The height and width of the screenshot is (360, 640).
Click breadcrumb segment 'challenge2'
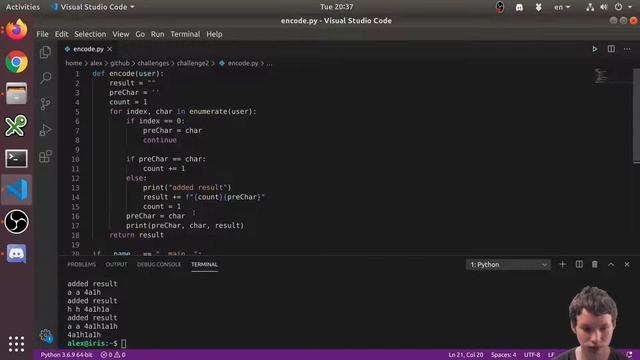(193, 63)
